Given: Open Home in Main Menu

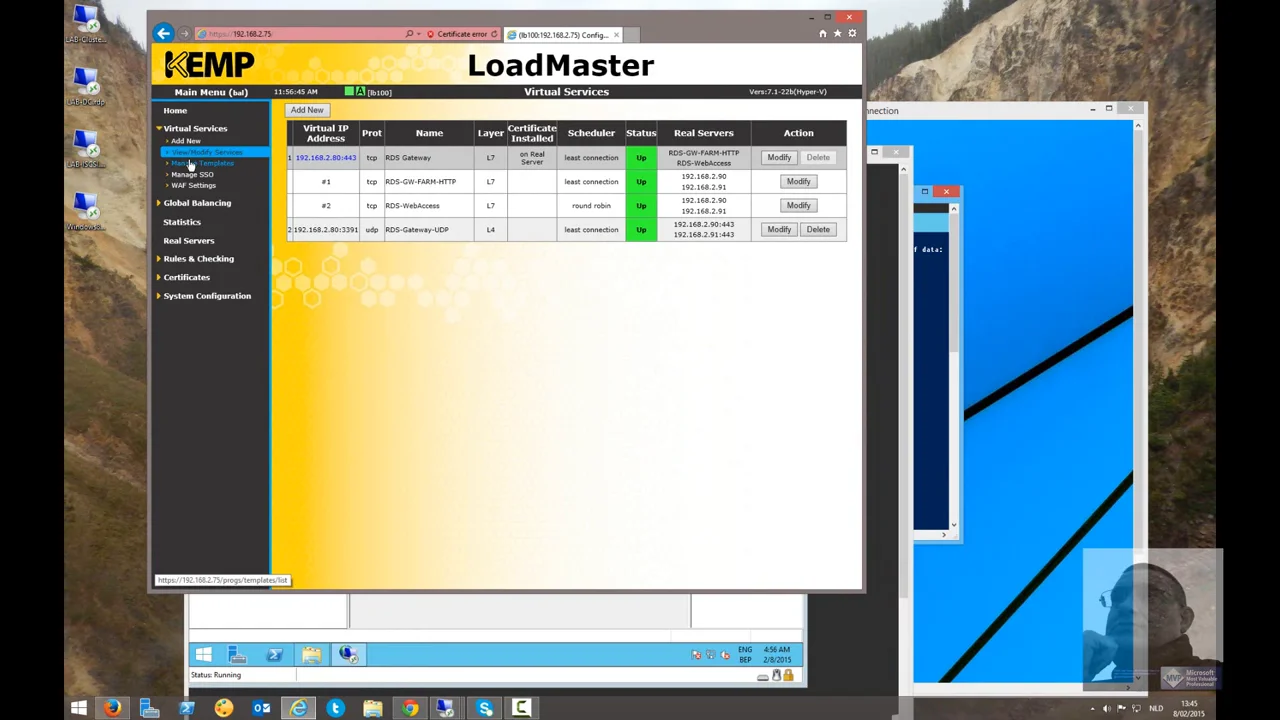Looking at the screenshot, I should (175, 111).
